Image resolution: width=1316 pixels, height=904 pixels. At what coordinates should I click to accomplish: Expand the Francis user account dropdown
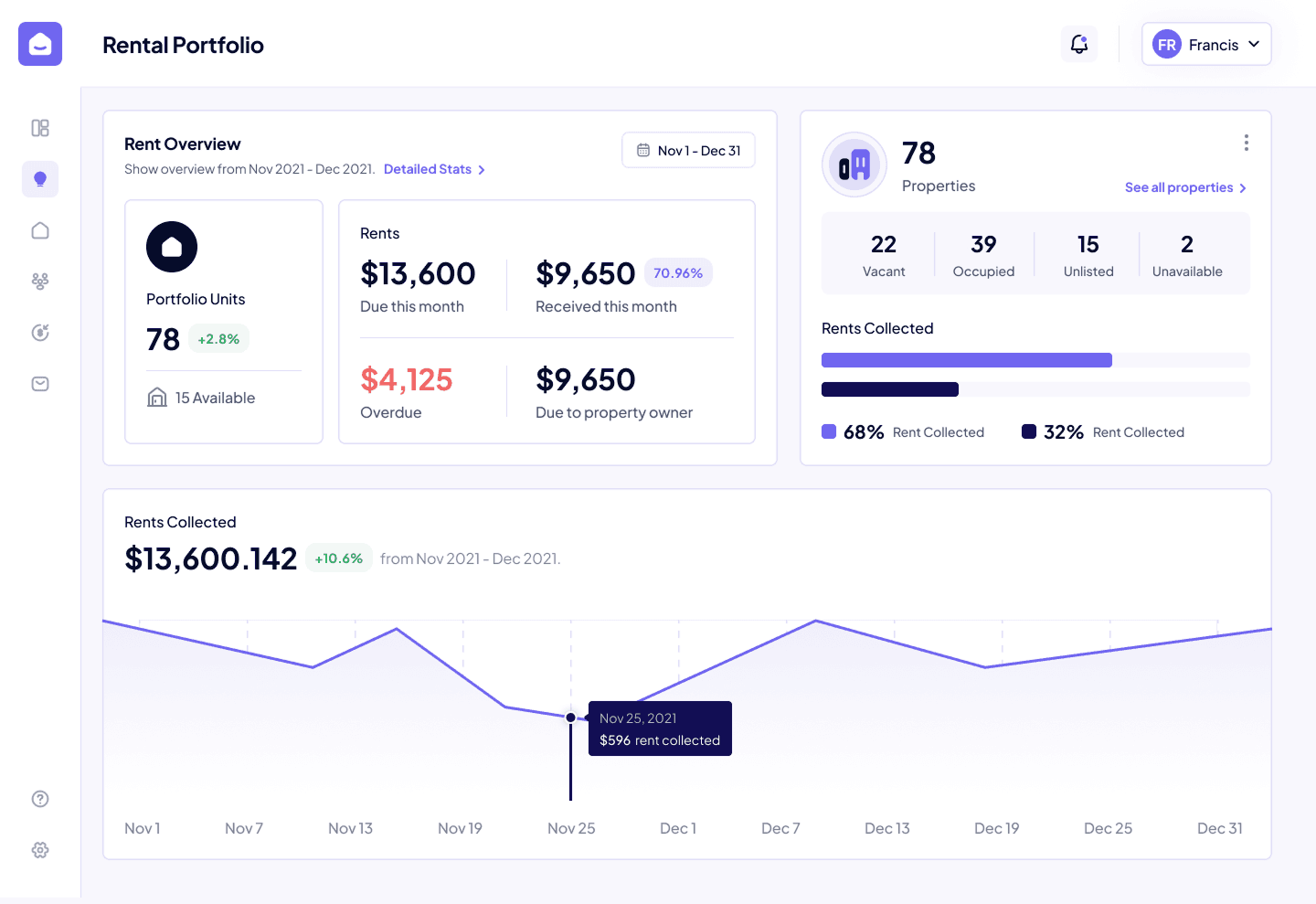[x=1206, y=44]
